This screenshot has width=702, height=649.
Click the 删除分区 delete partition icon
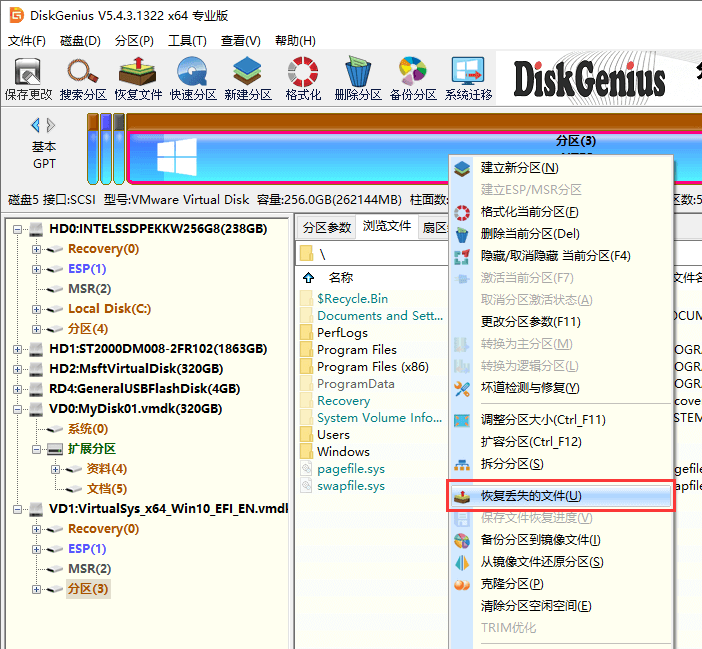358,79
